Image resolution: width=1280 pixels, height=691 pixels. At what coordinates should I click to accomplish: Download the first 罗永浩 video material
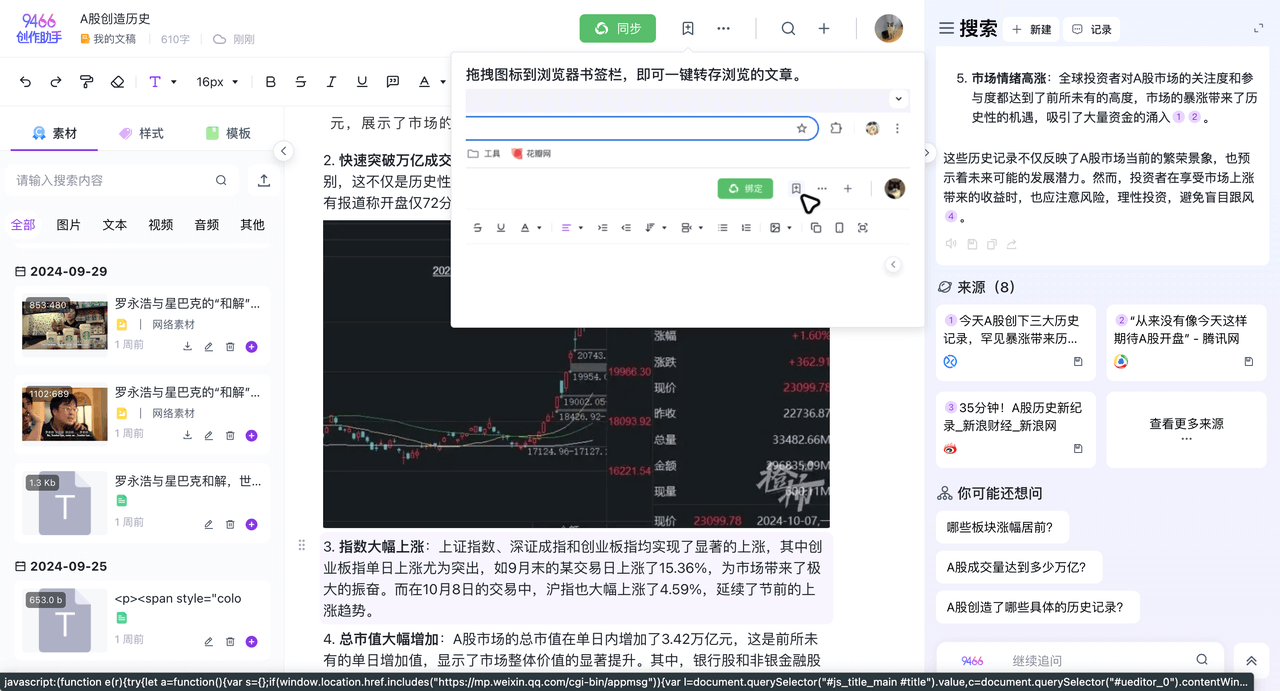187,347
